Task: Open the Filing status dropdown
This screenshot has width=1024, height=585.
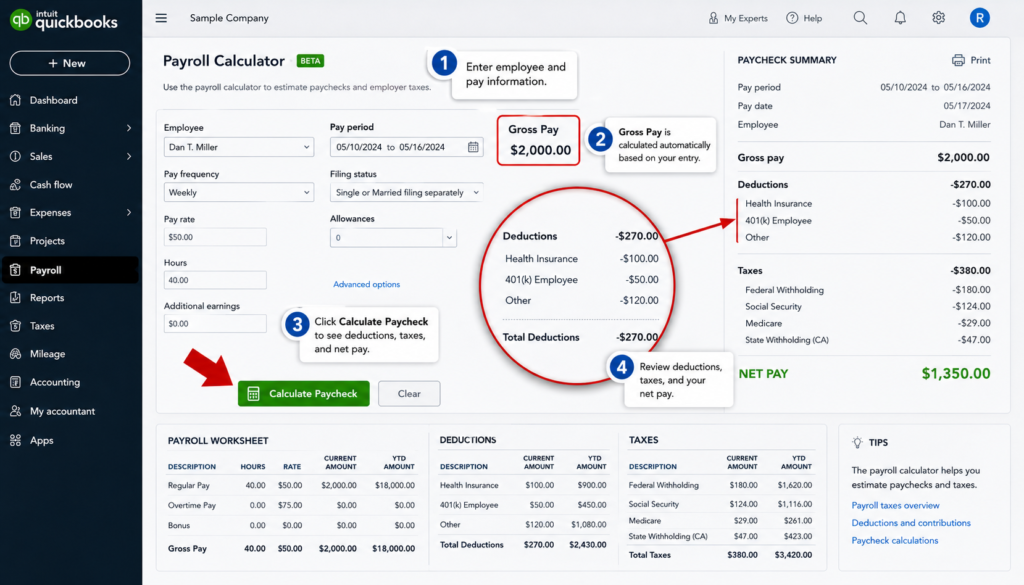Action: coord(406,192)
